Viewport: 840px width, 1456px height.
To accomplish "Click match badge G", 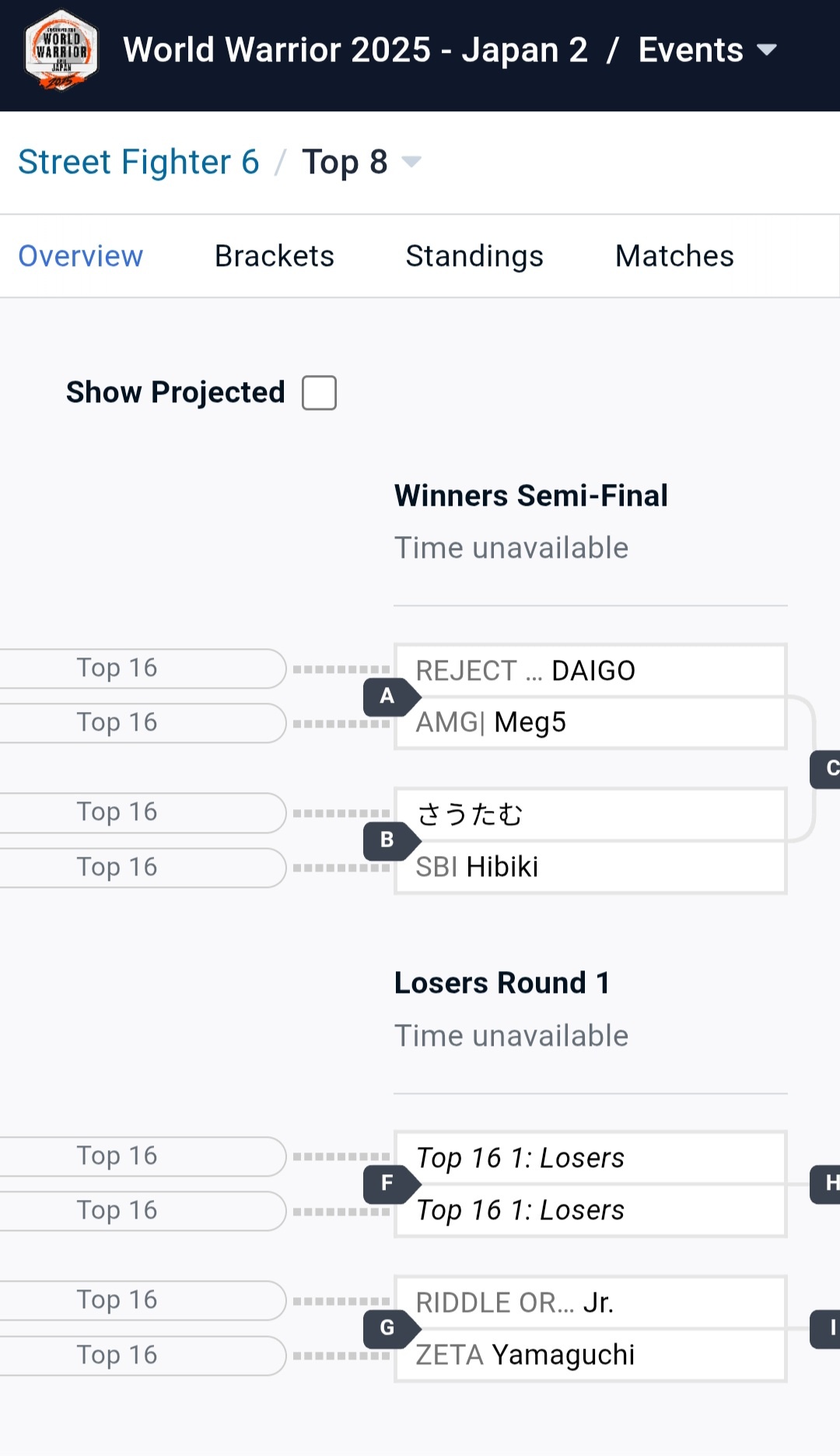I will (x=388, y=1328).
